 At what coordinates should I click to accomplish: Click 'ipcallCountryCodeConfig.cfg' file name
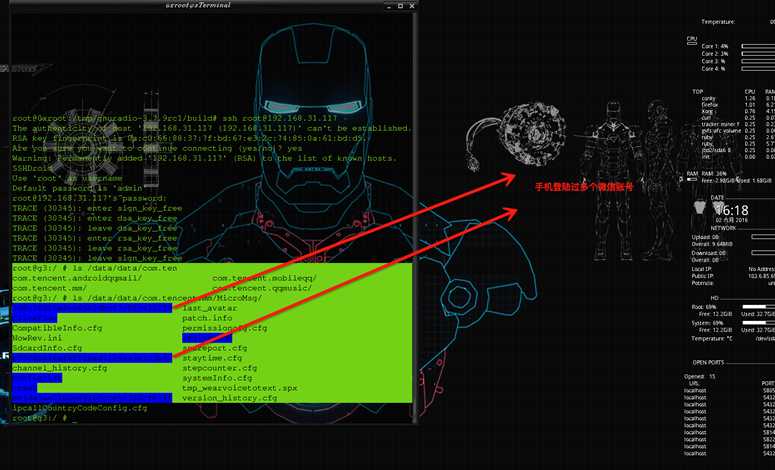(x=80, y=408)
